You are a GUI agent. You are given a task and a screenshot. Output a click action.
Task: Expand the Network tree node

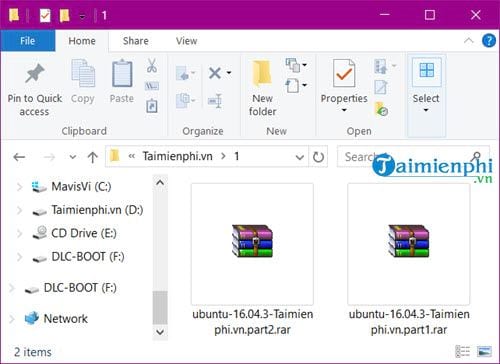(x=11, y=319)
